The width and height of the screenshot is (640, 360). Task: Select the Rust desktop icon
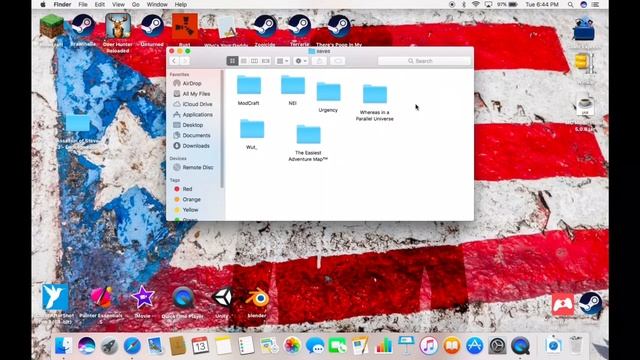184,26
